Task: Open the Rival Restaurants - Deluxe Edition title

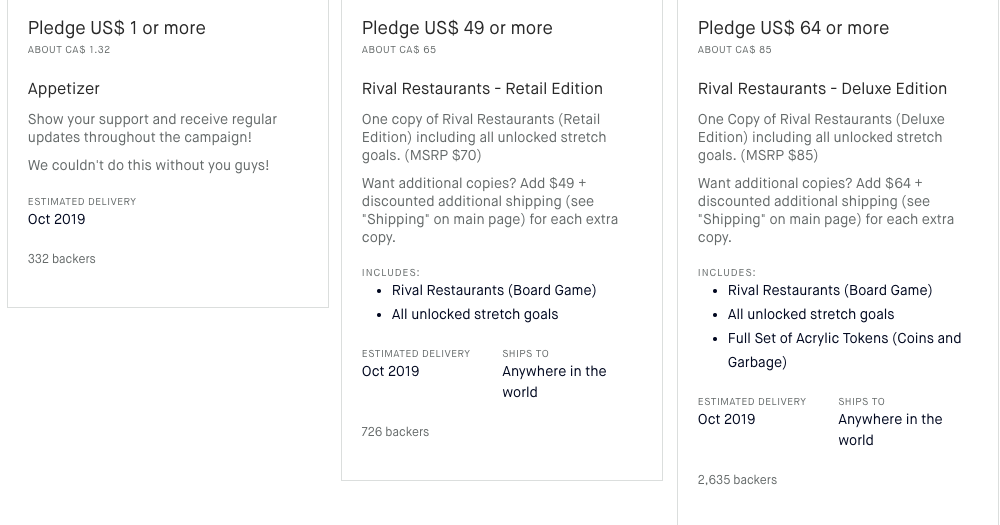Action: pyautogui.click(x=822, y=89)
